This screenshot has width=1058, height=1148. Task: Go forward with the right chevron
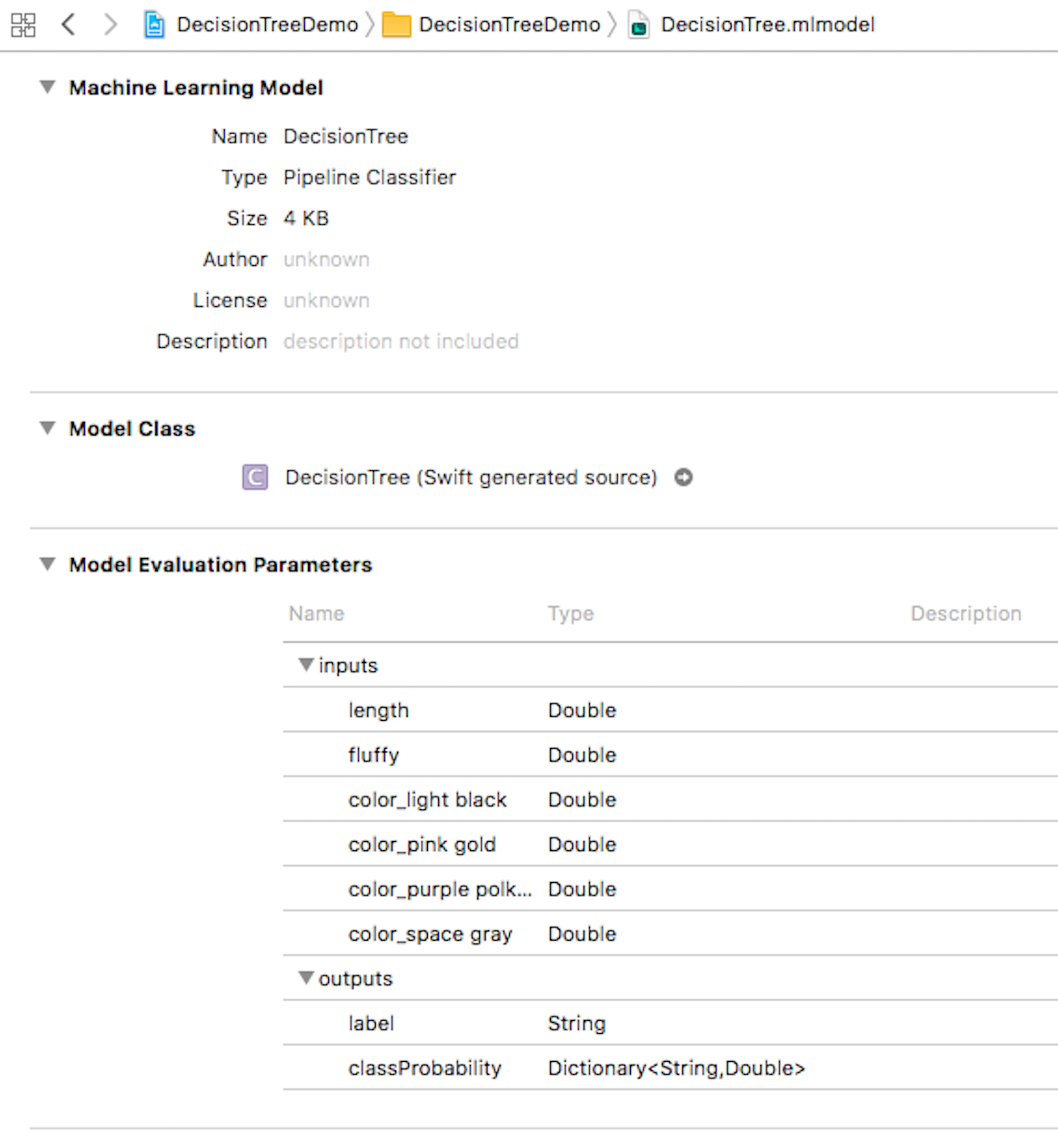coord(110,25)
